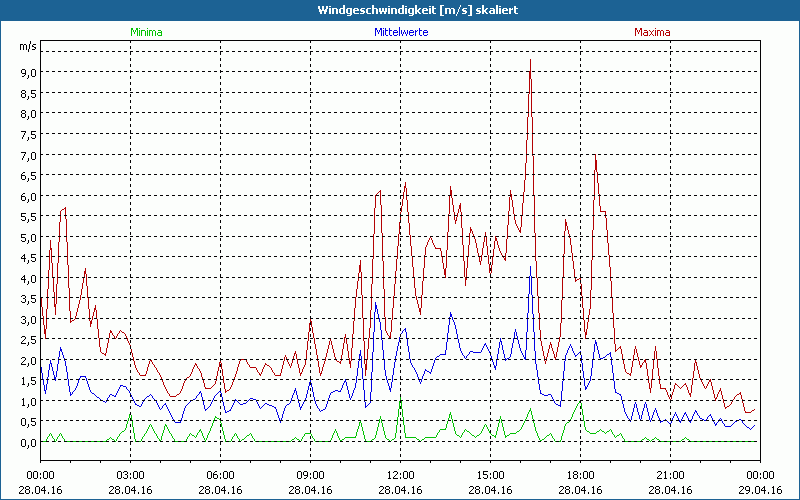Click the 0,0 y-axis value
Screen dimensions: 800x500
28,443
